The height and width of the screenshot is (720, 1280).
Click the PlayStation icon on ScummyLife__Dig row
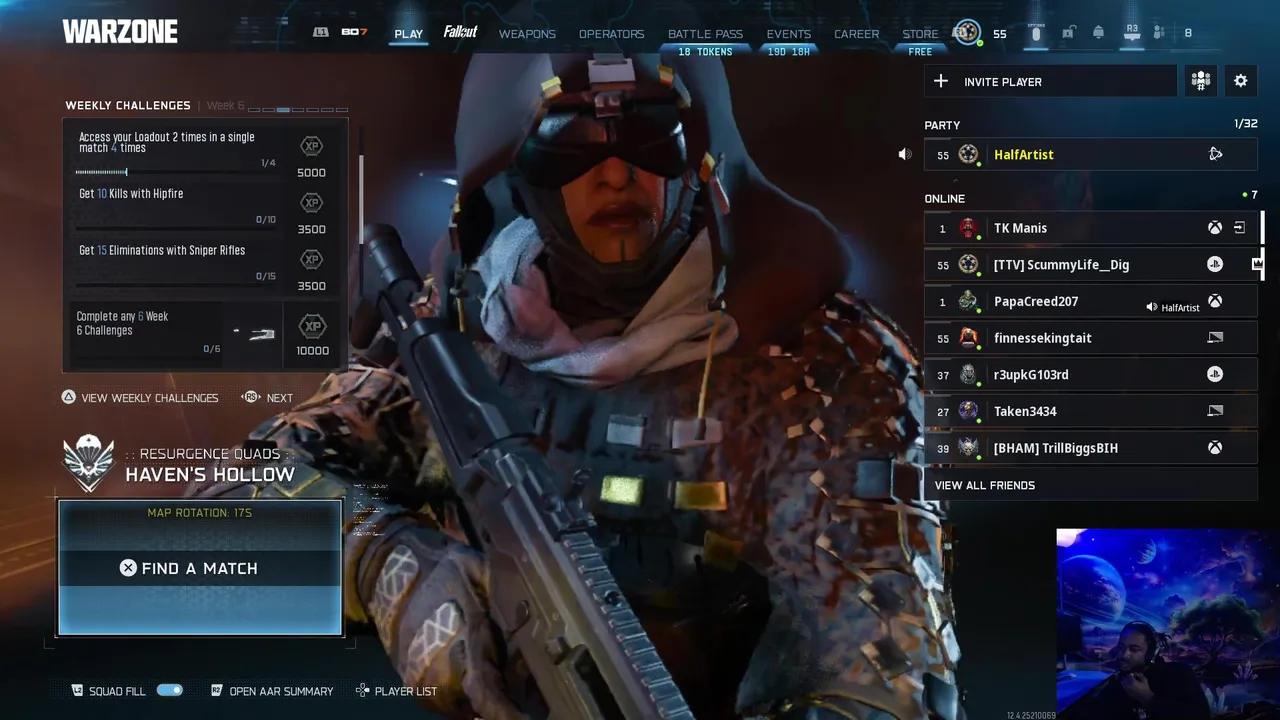tap(1215, 264)
